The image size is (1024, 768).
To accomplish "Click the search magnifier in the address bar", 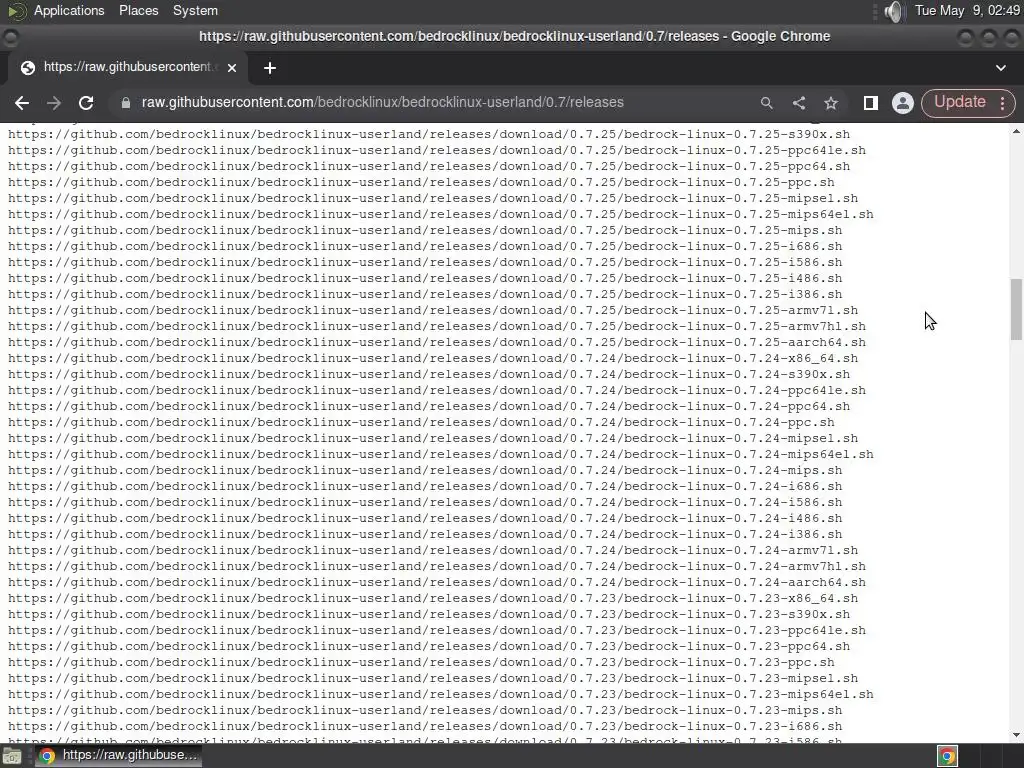I will (x=767, y=103).
